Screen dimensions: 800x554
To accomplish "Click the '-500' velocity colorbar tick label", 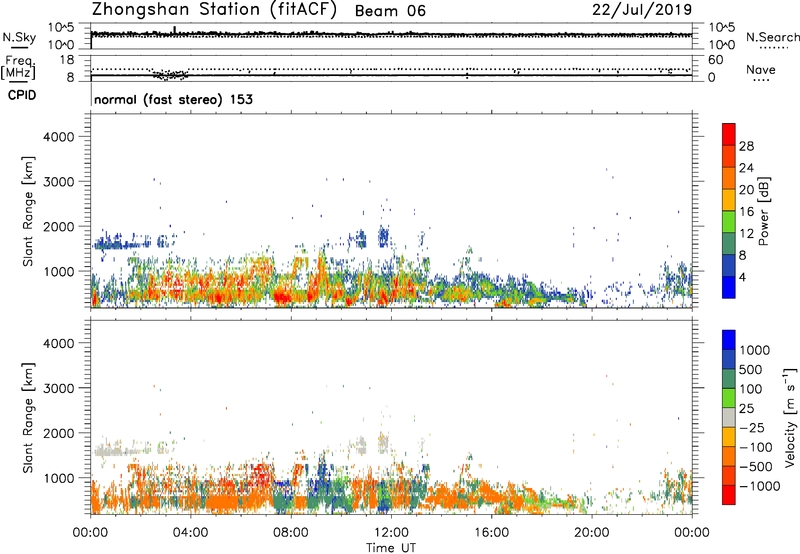I will coord(756,466).
